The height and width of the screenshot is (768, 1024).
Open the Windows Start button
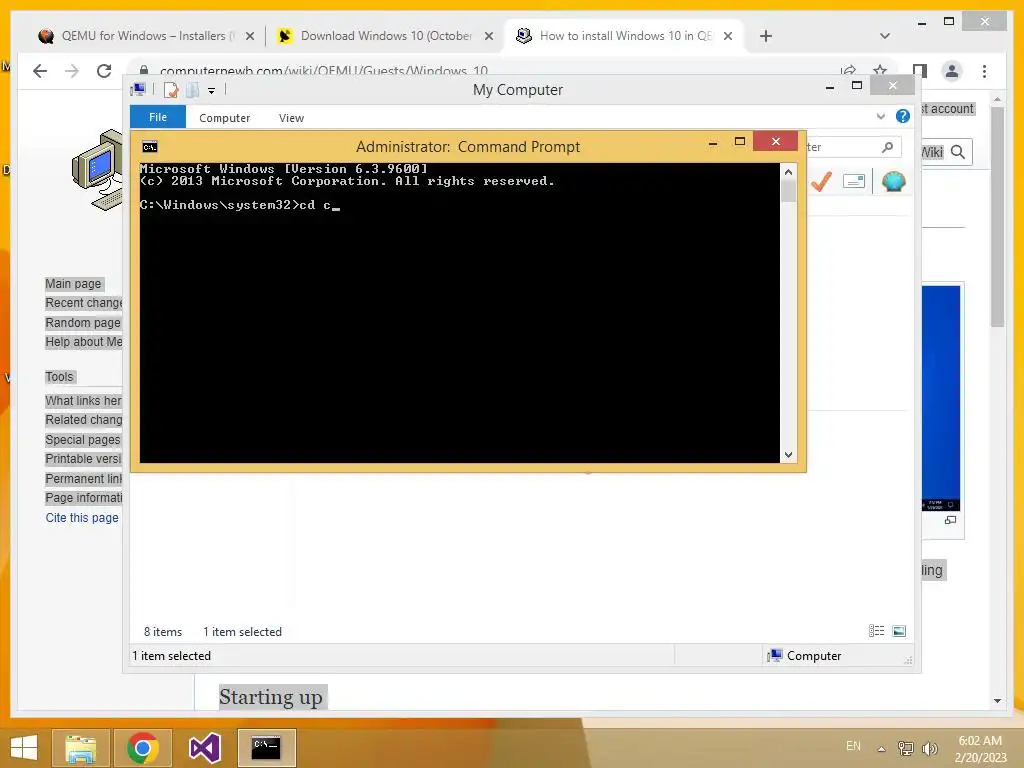(x=24, y=747)
